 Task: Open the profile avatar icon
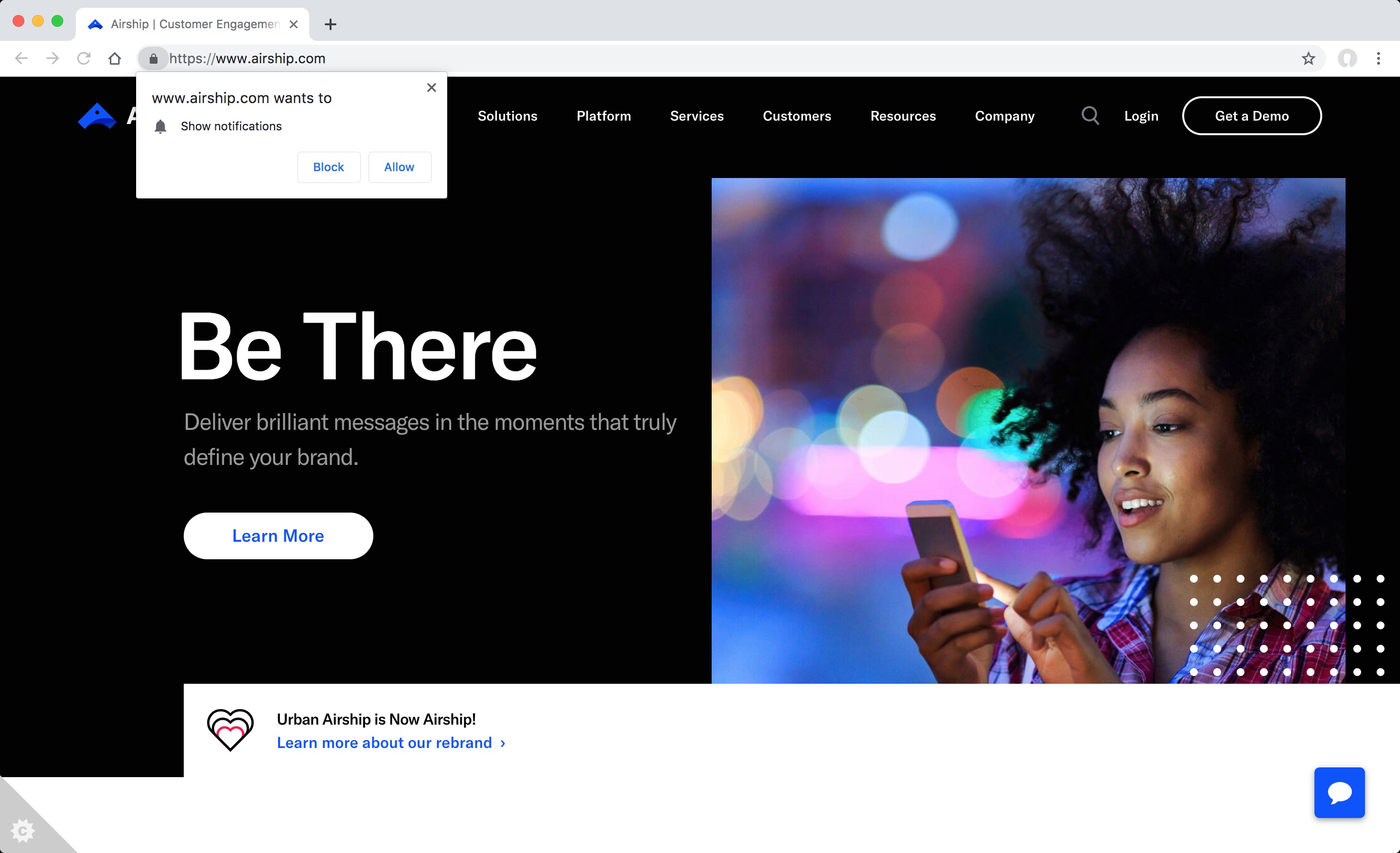point(1347,58)
